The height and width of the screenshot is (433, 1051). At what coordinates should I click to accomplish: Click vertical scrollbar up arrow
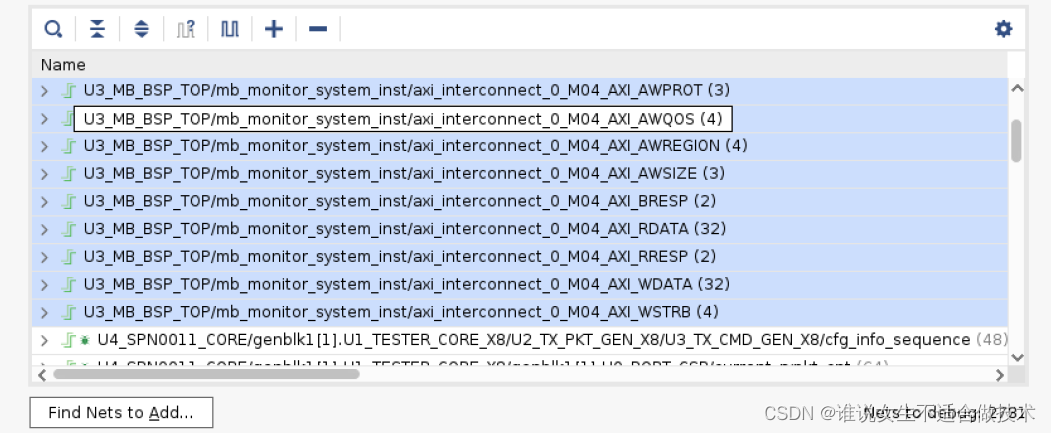pyautogui.click(x=1016, y=88)
